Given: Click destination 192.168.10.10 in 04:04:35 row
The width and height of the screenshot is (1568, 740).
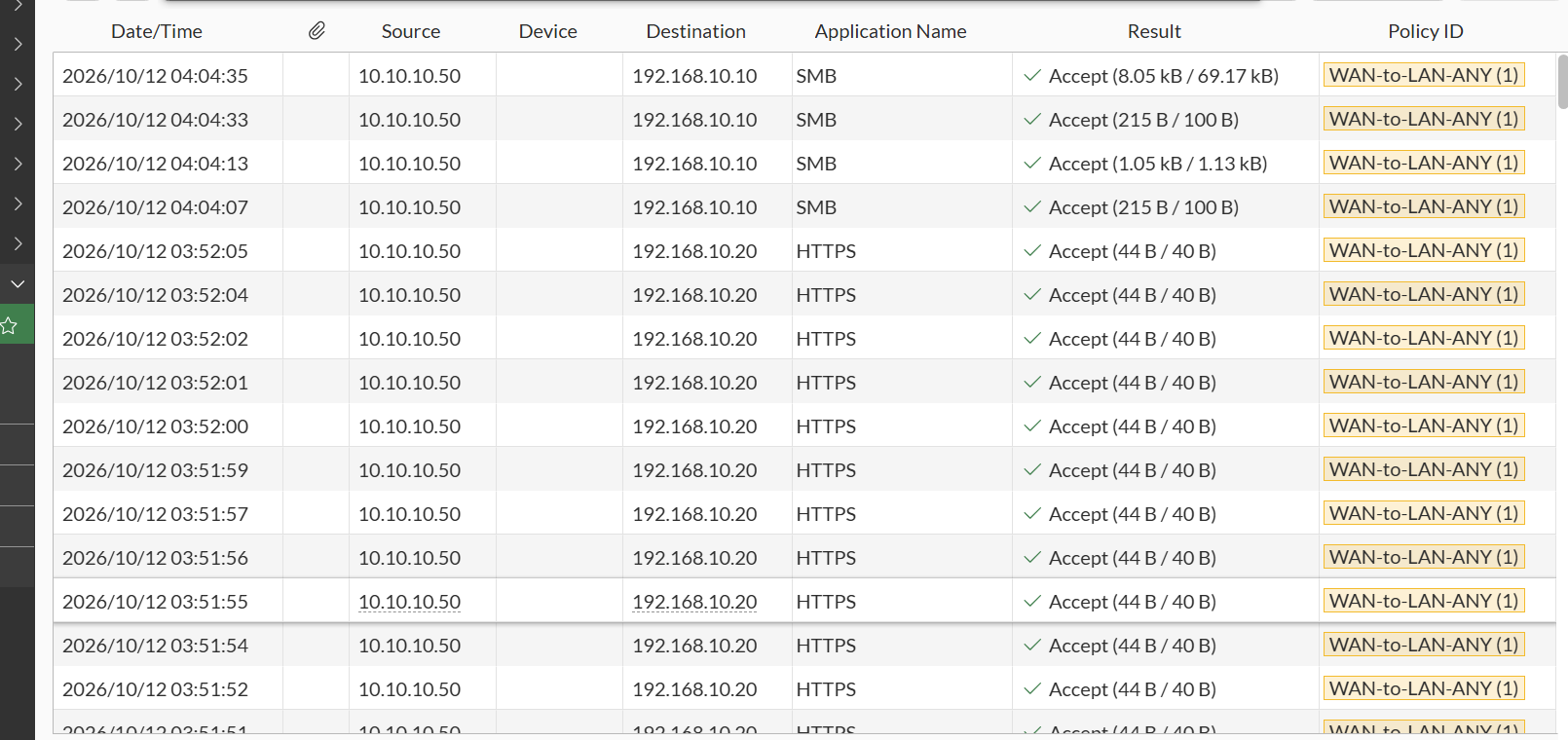Looking at the screenshot, I should pyautogui.click(x=694, y=76).
